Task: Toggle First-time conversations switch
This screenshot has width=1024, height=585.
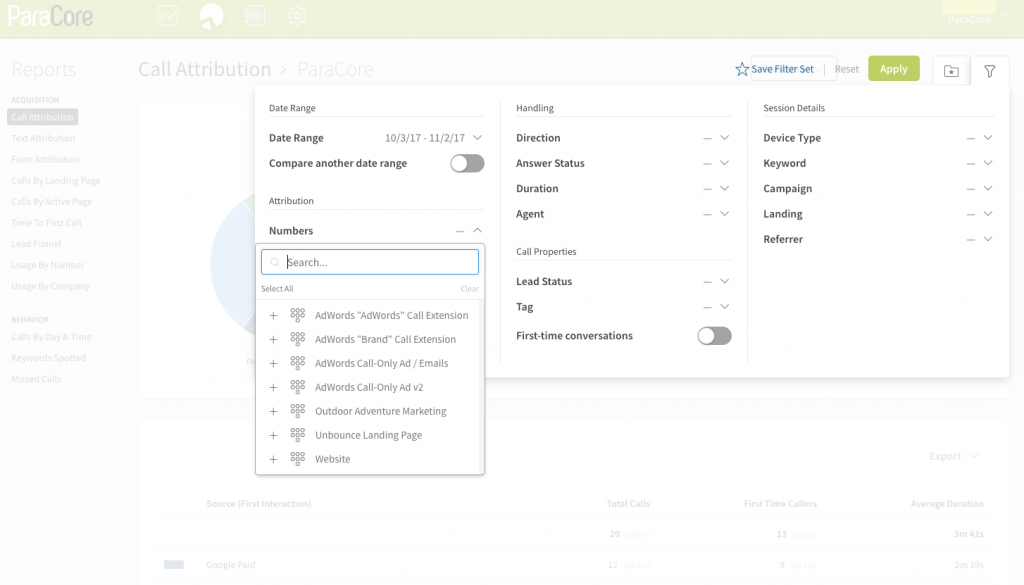Action: tap(714, 336)
